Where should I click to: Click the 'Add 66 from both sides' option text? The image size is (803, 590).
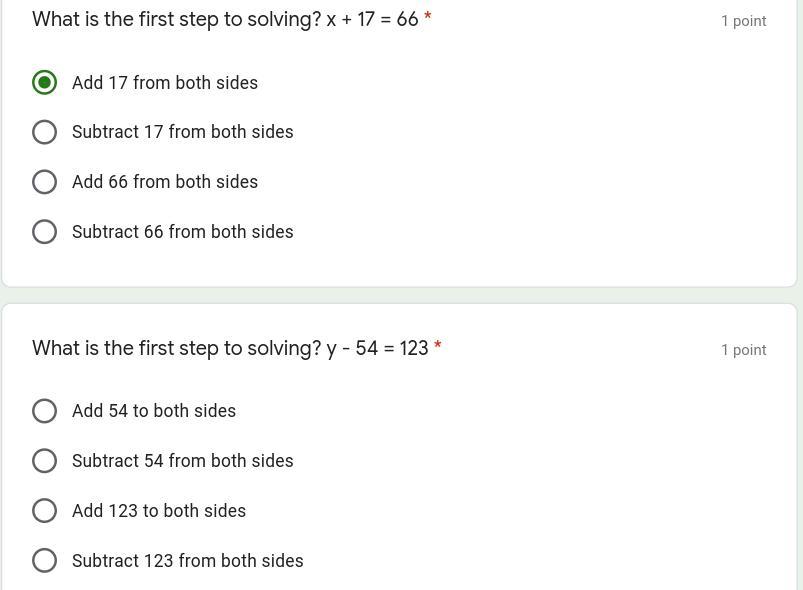click(x=165, y=182)
